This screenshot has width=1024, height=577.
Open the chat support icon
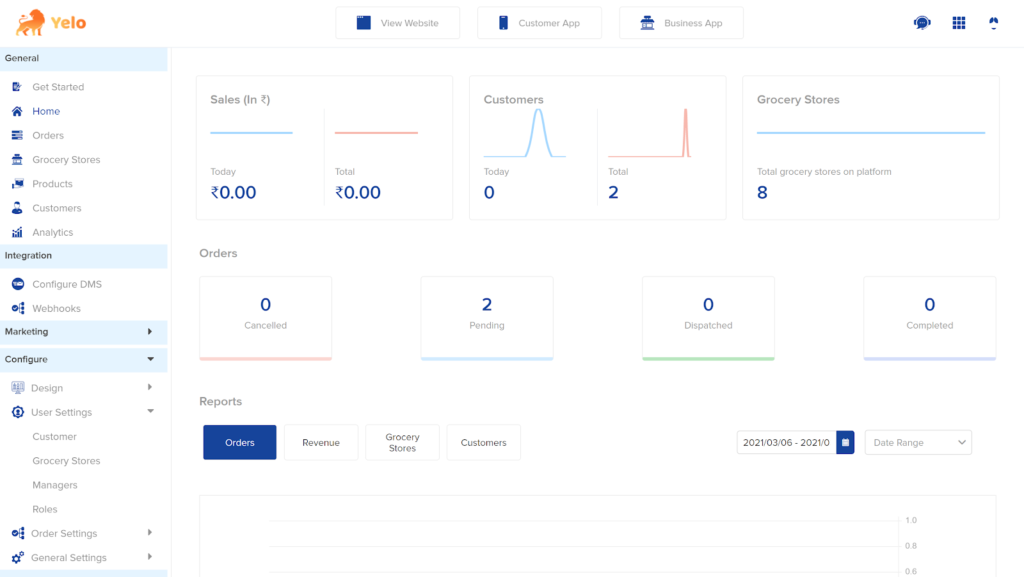coord(921,23)
